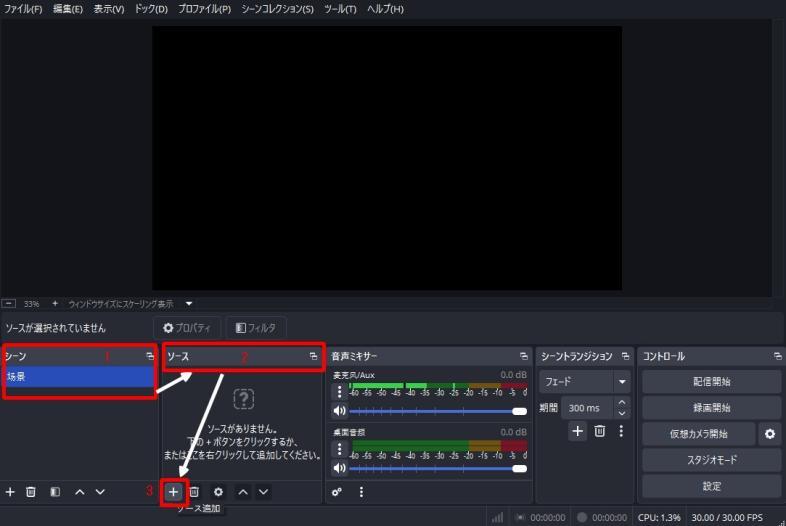Open Mic/Aux three-dot options menu
Viewport: 786px width, 526px height.
[339, 391]
